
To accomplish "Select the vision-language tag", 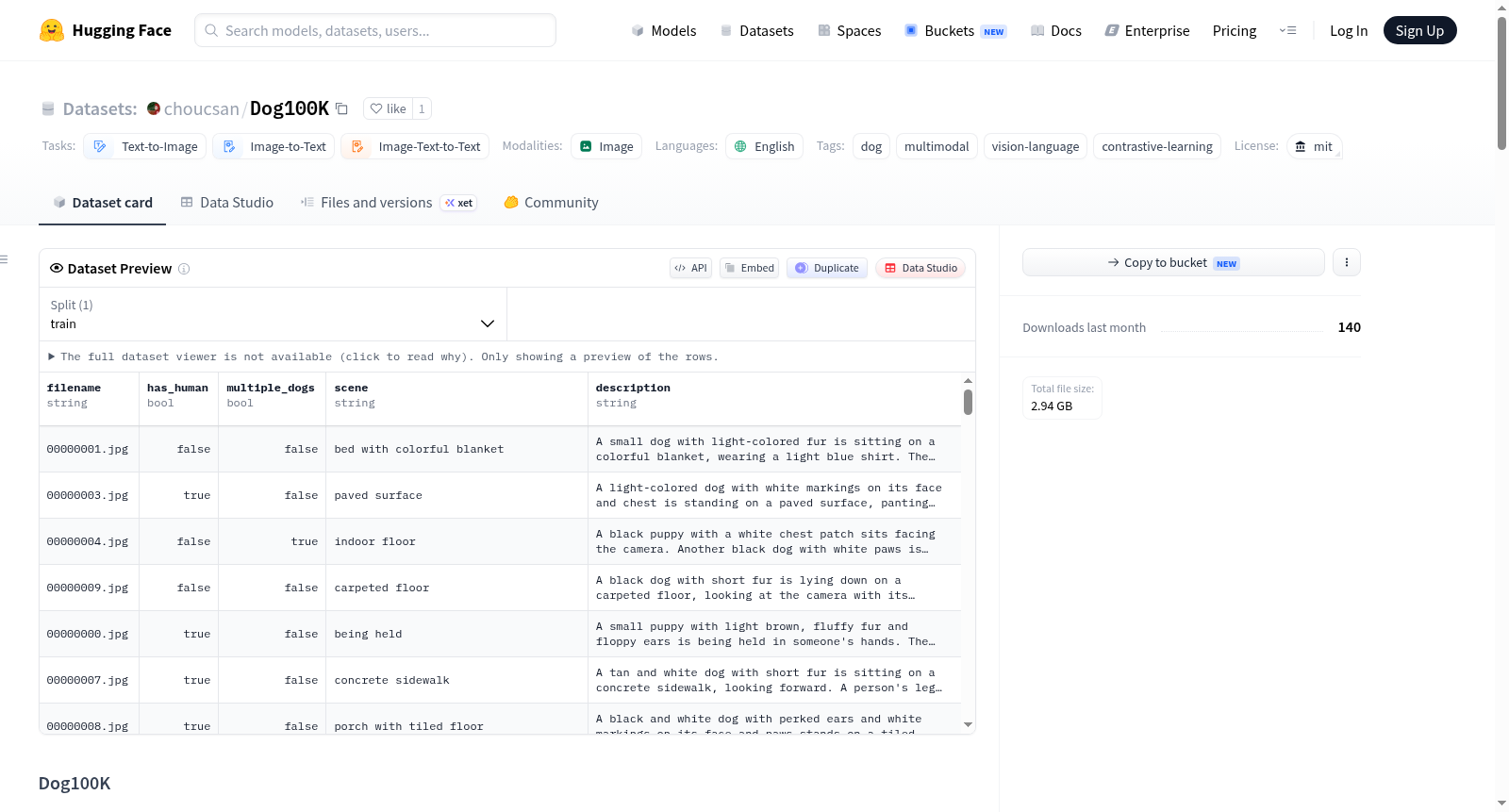I will click(x=1036, y=146).
